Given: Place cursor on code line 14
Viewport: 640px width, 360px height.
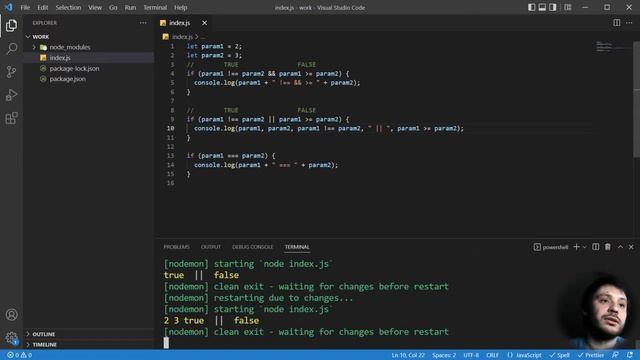Looking at the screenshot, I should (x=266, y=165).
